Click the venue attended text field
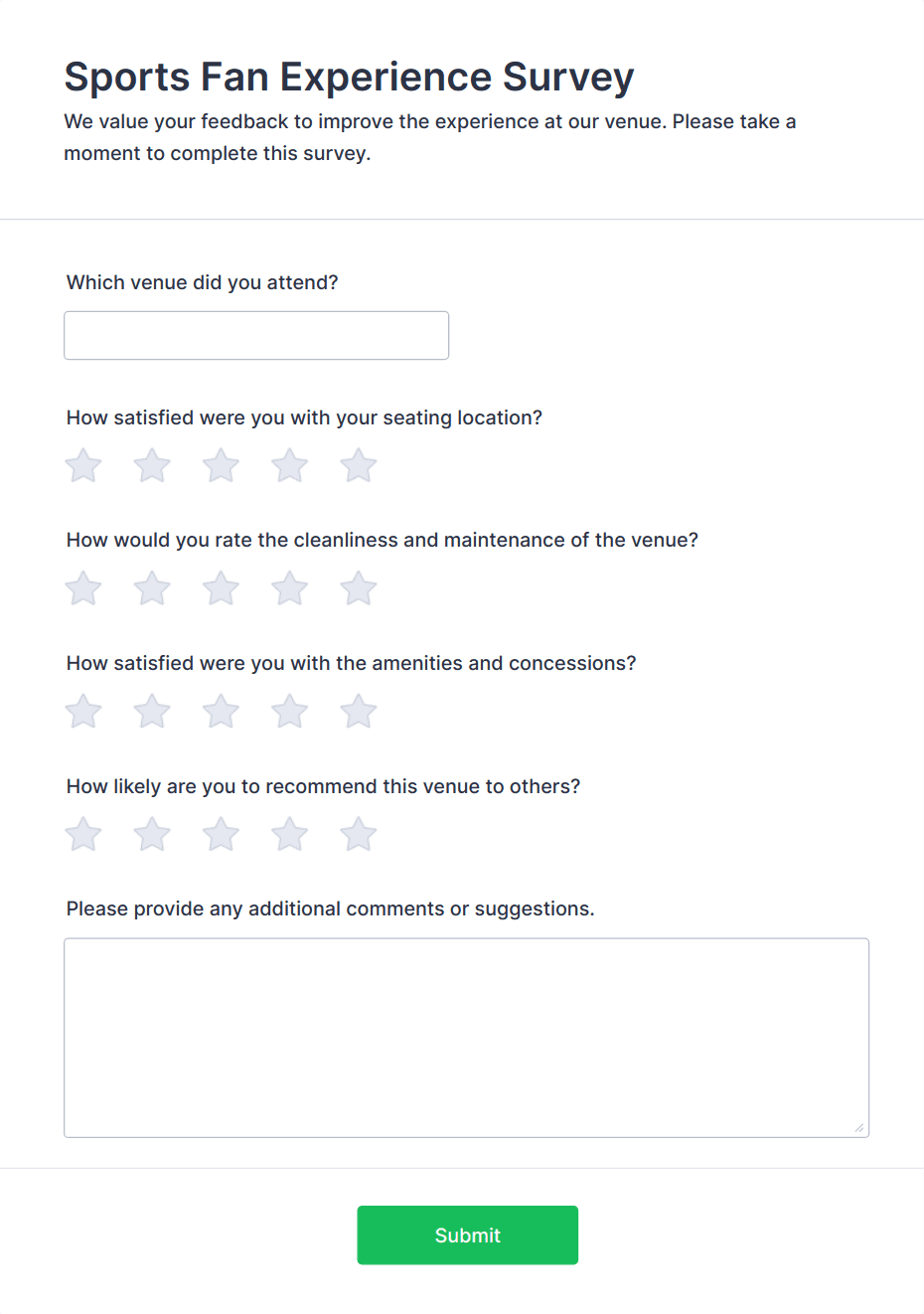924x1314 pixels. [256, 336]
